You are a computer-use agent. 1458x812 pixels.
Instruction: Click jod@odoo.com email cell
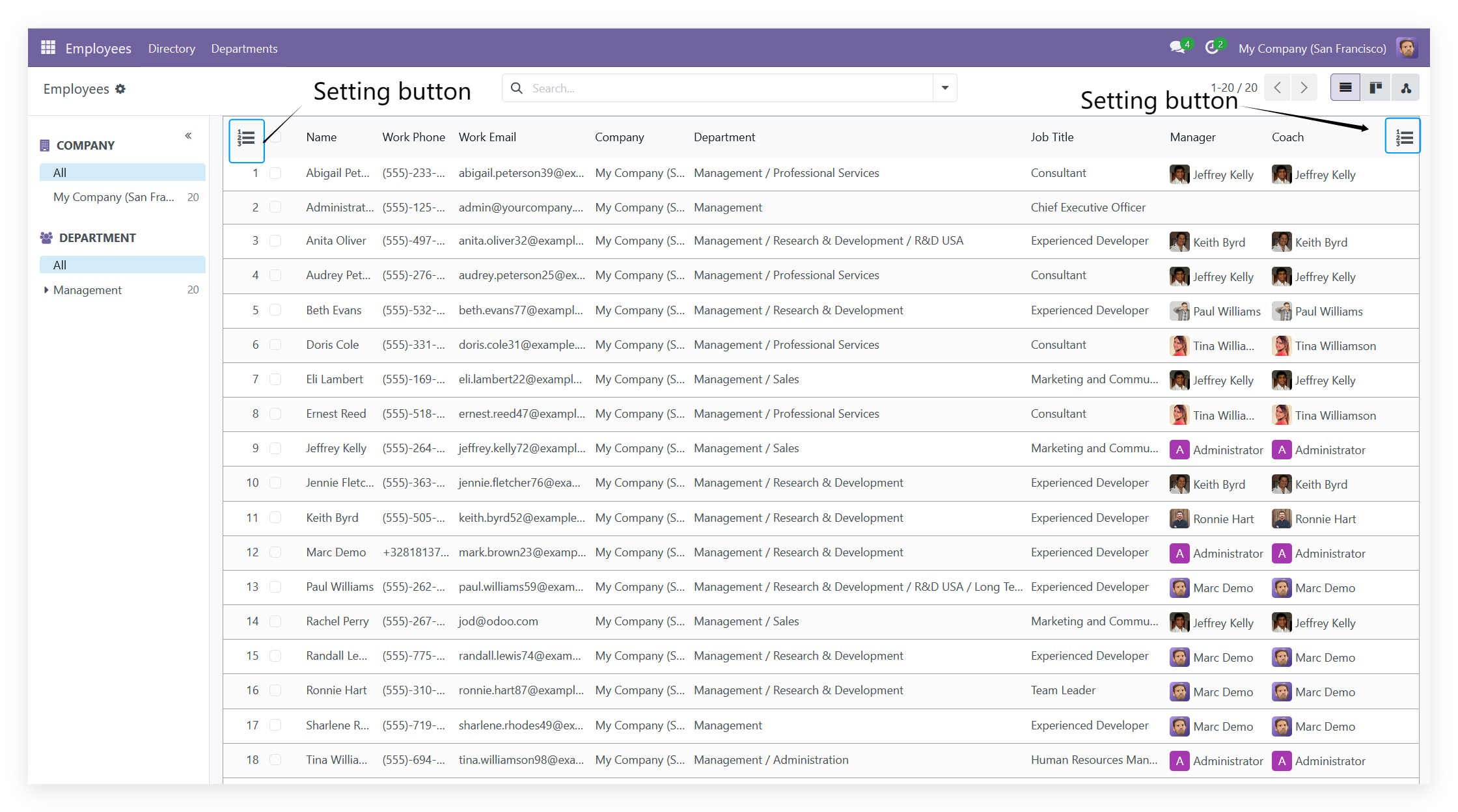(x=499, y=621)
